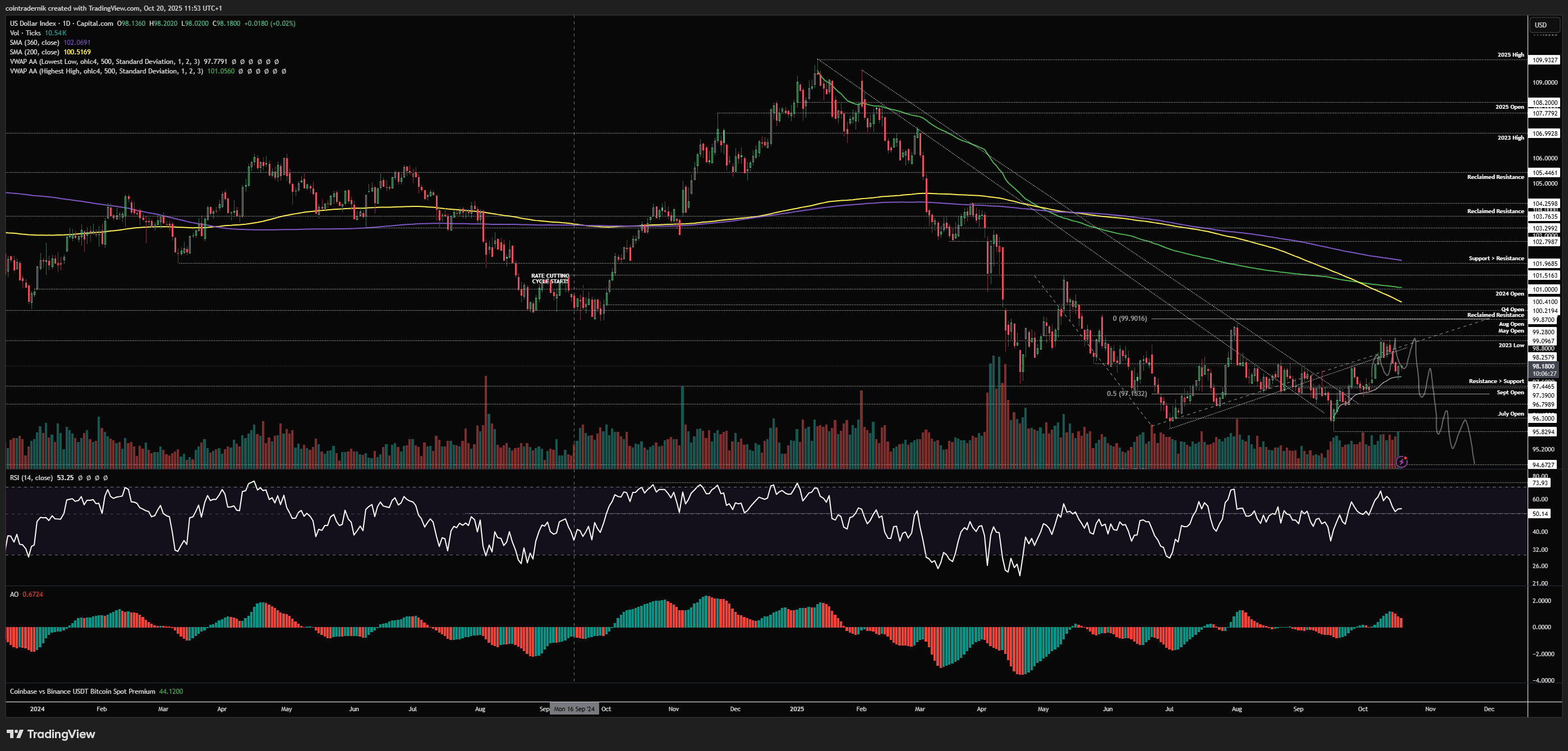The height and width of the screenshot is (751, 1568).
Task: Click the 2025 High 109.9327 price tag
Action: point(1545,59)
